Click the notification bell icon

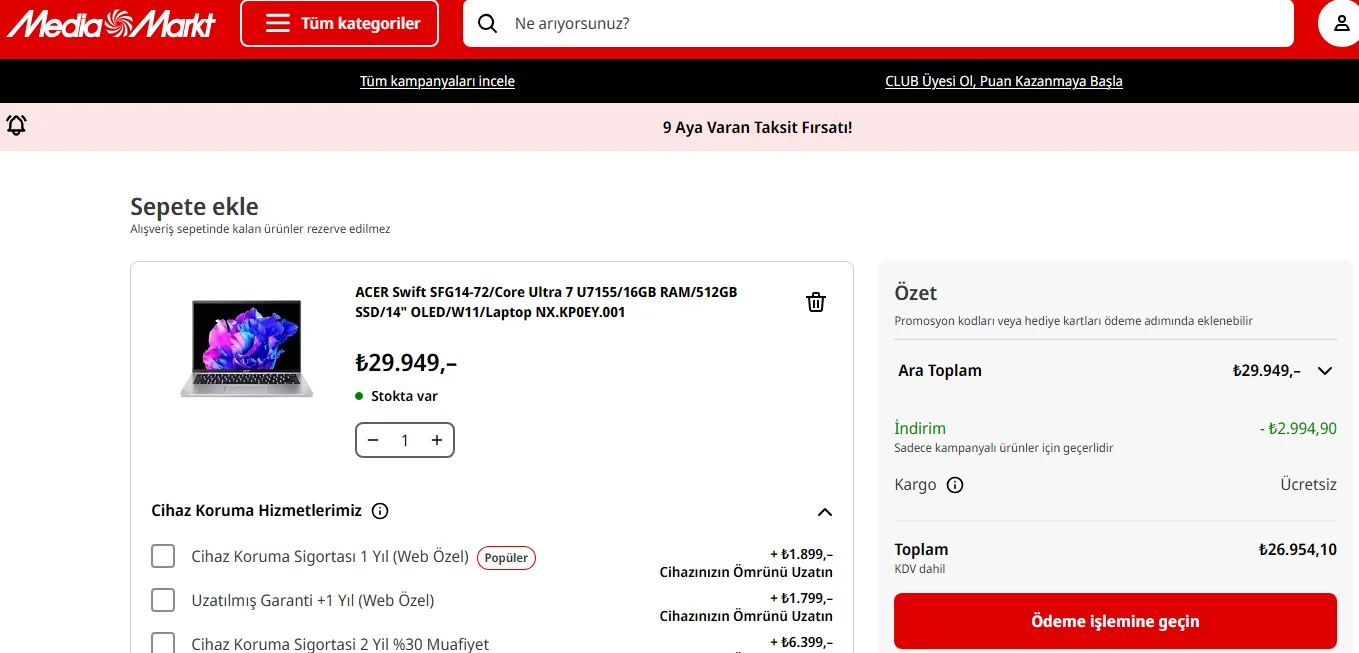pos(16,125)
